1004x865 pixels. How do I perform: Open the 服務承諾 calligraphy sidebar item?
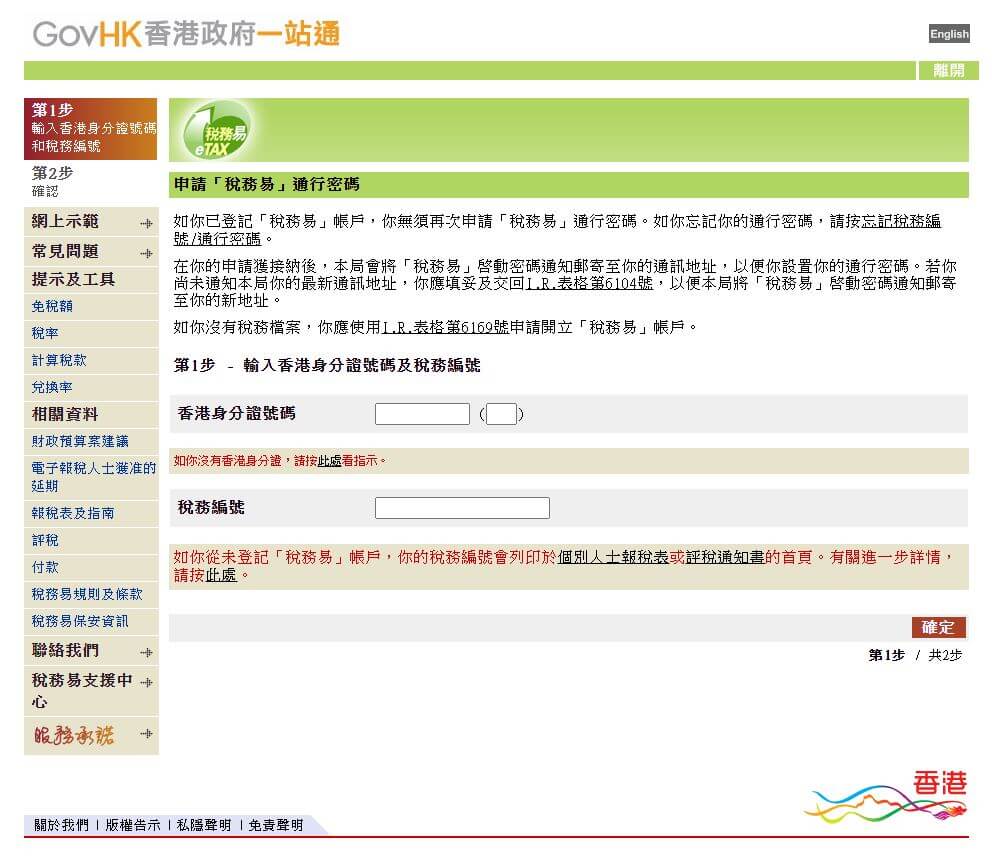pyautogui.click(x=74, y=735)
